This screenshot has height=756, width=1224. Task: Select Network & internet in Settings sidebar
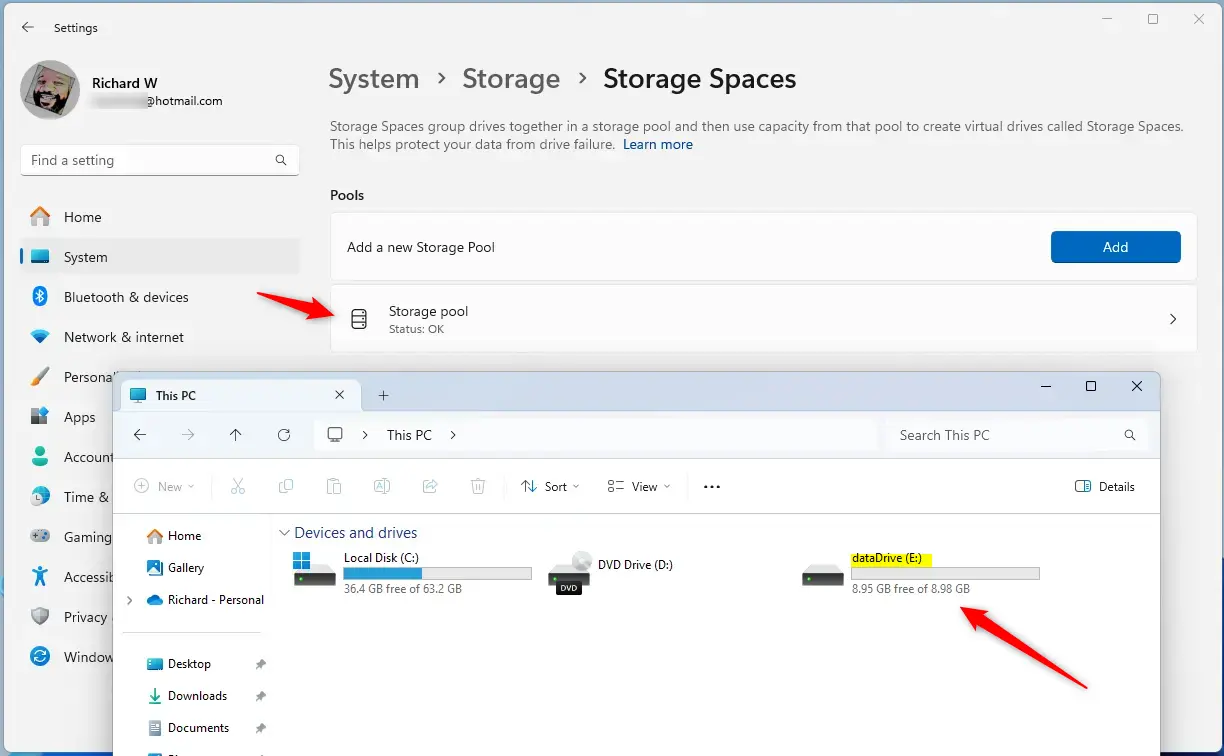[124, 337]
